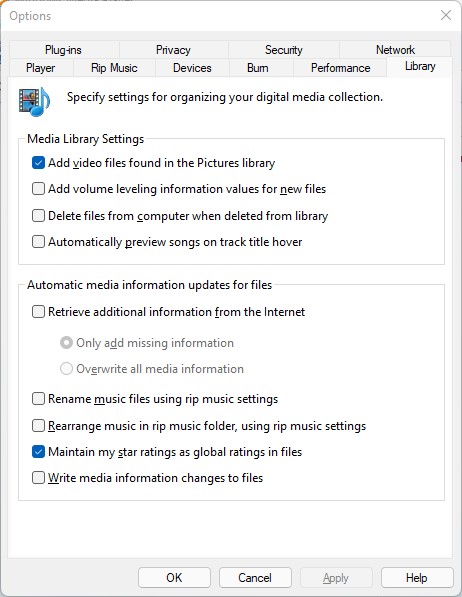Uncheck Add video files found in Pictures library
Image resolution: width=462 pixels, height=597 pixels.
pyautogui.click(x=38, y=163)
